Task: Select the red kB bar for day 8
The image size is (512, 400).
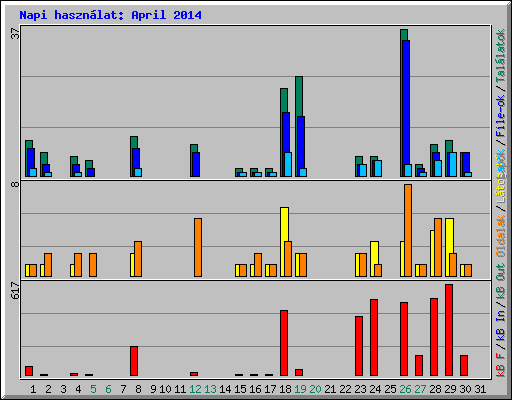Action: pyautogui.click(x=134, y=361)
